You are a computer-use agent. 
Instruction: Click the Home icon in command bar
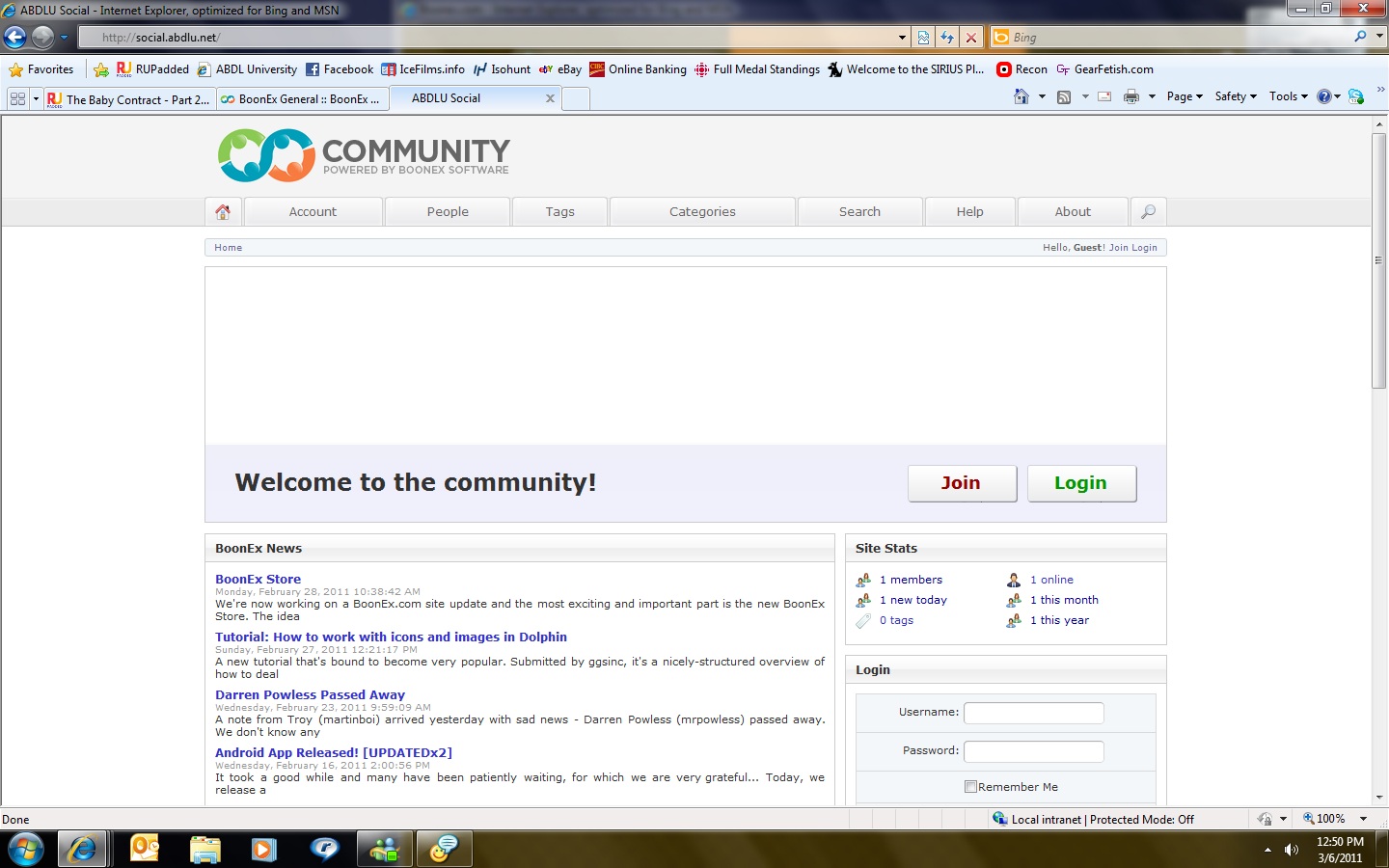1021,96
